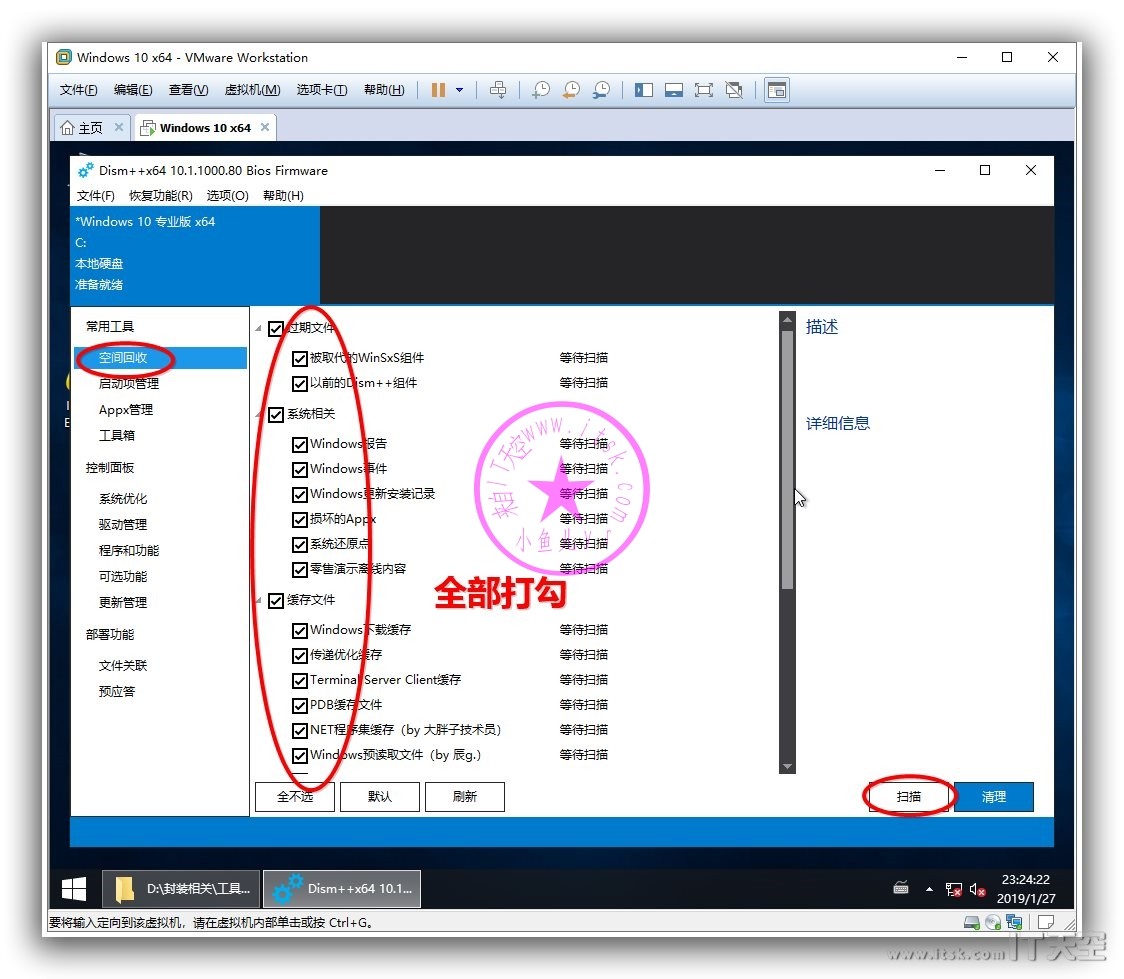Screen dimensions: 1124x979
Task: Open the D:\封装相关\工具 folder taskbar item
Action: click(x=181, y=889)
